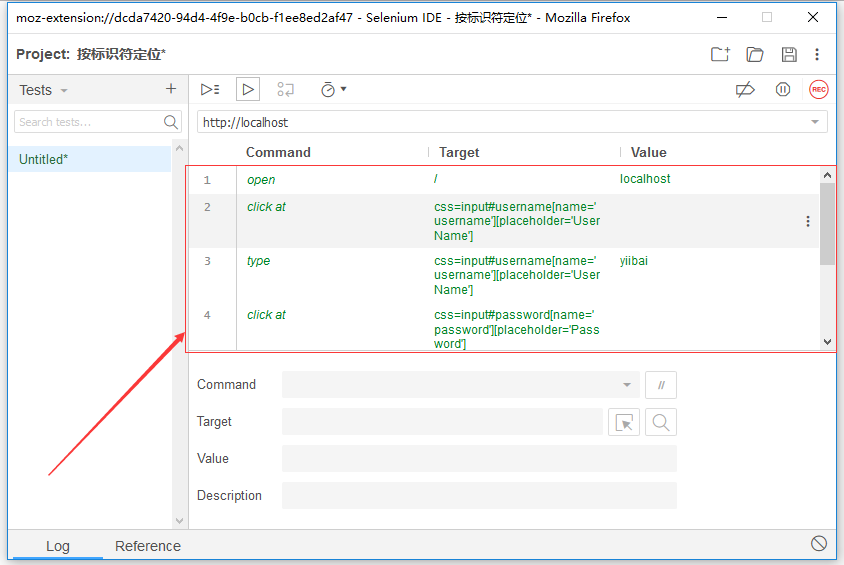Clear log with circle-slash icon
Screen dimensions: 844x565
[819, 543]
